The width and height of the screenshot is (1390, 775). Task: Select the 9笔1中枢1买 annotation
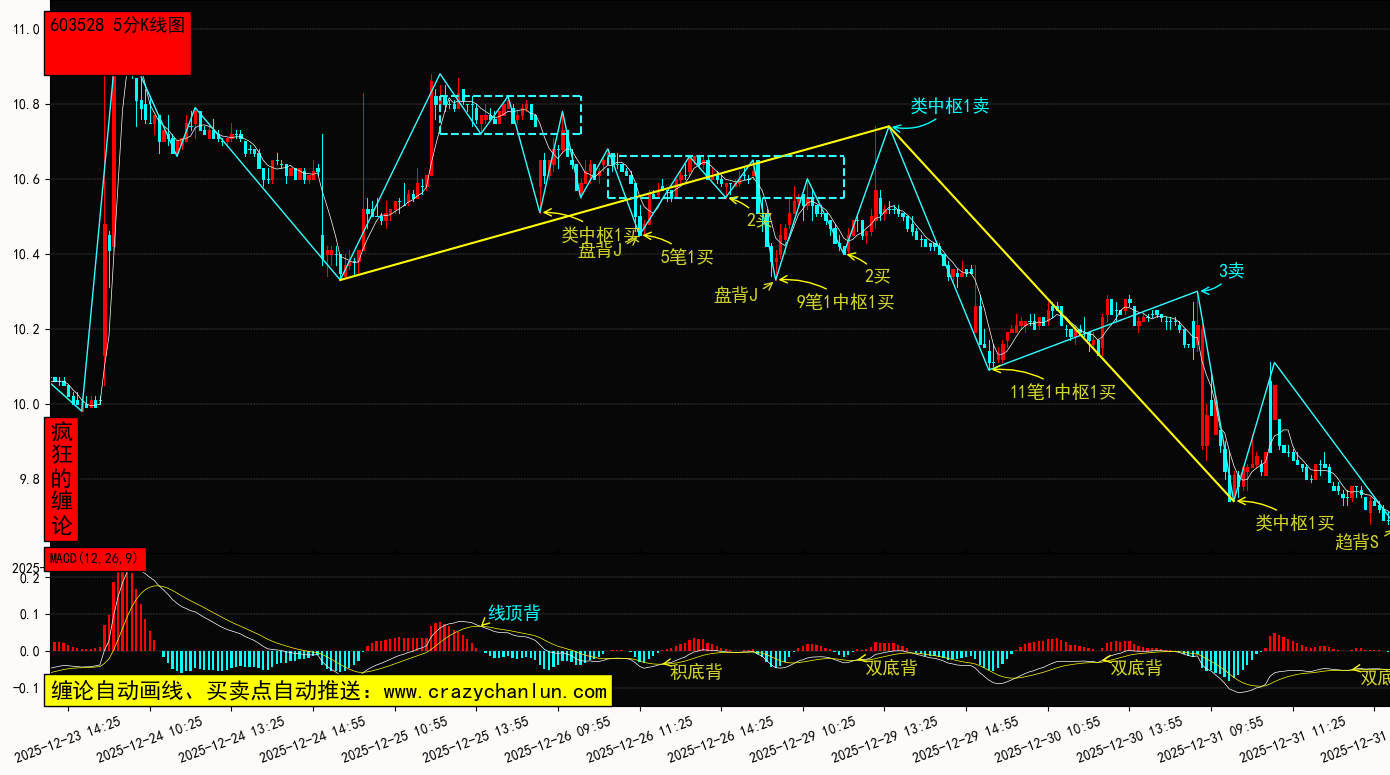click(845, 301)
